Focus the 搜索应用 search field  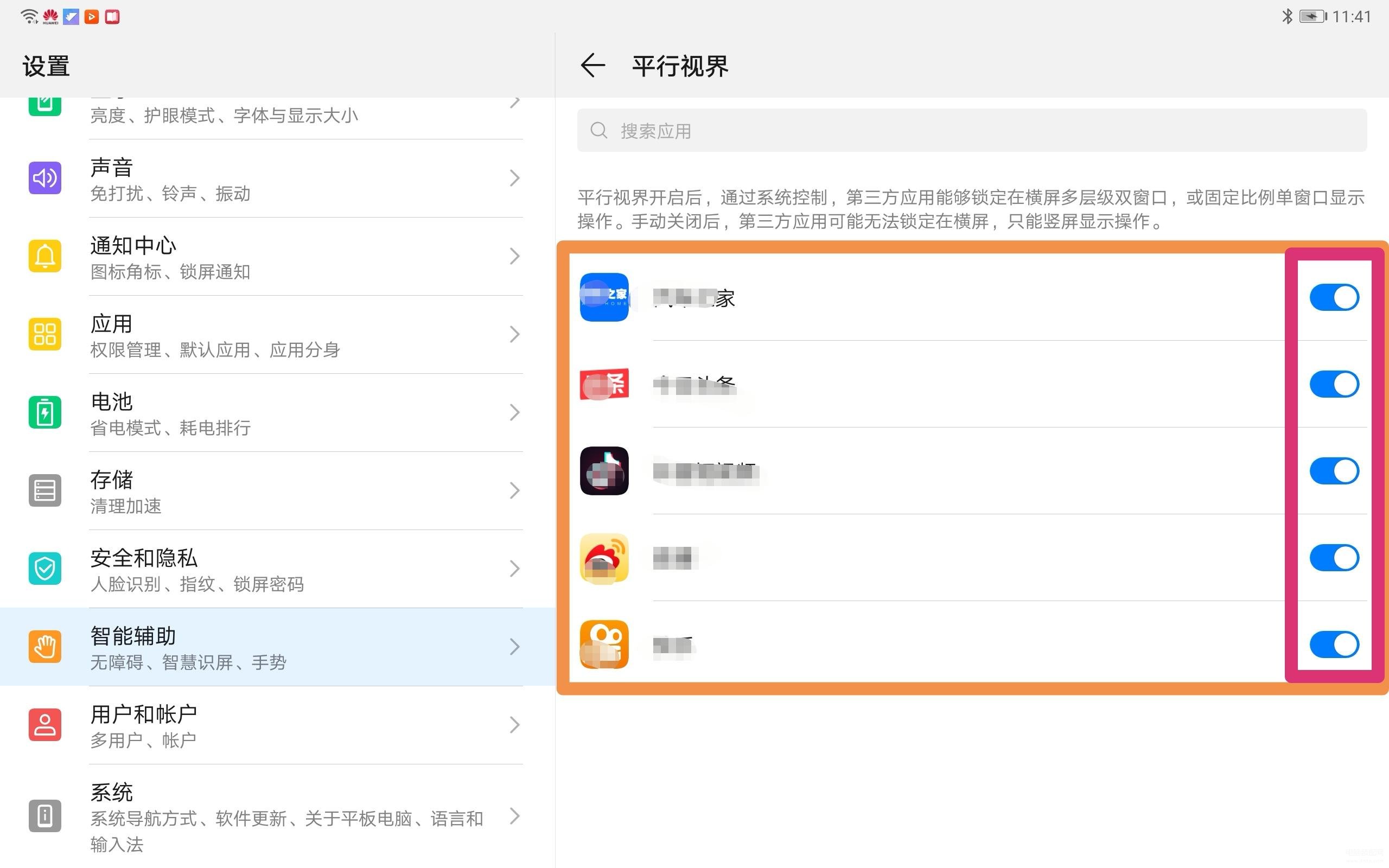(972, 130)
